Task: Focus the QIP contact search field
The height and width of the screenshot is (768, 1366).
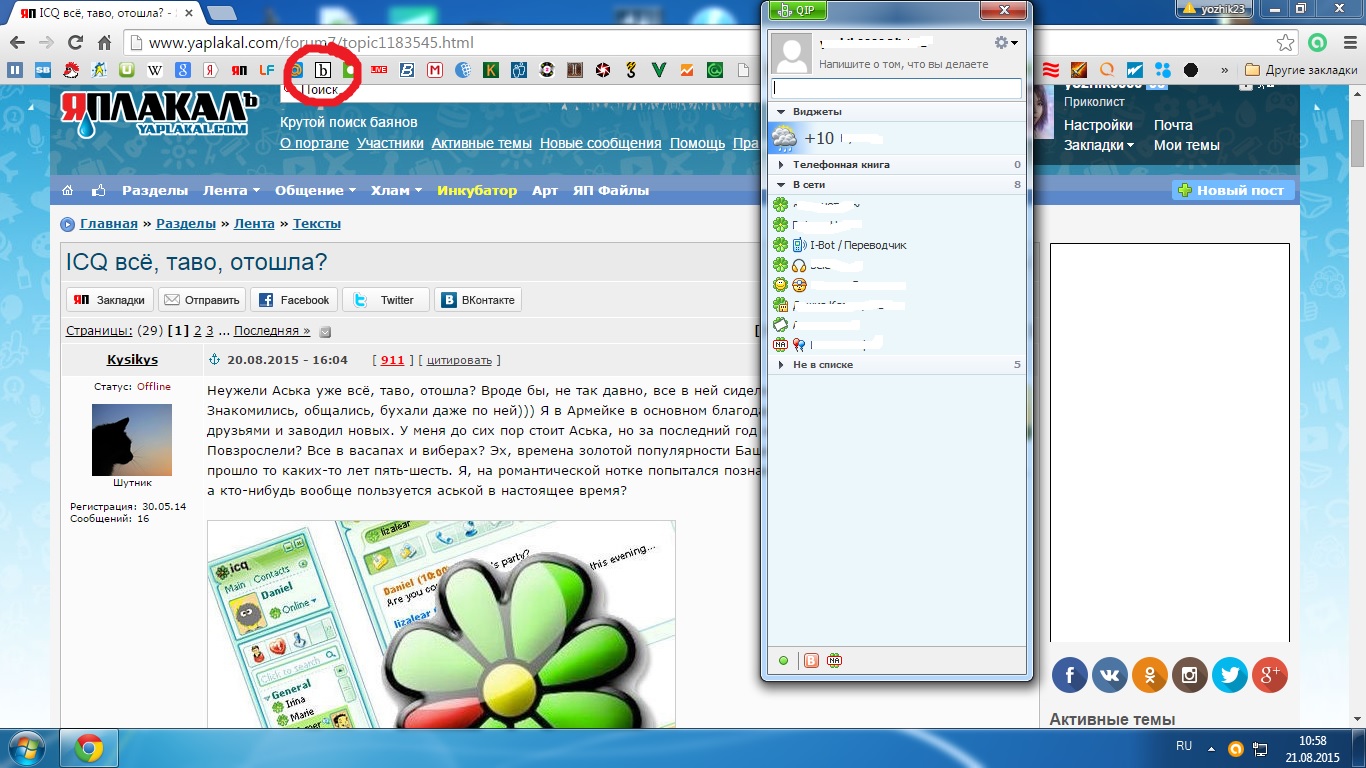Action: pos(896,89)
